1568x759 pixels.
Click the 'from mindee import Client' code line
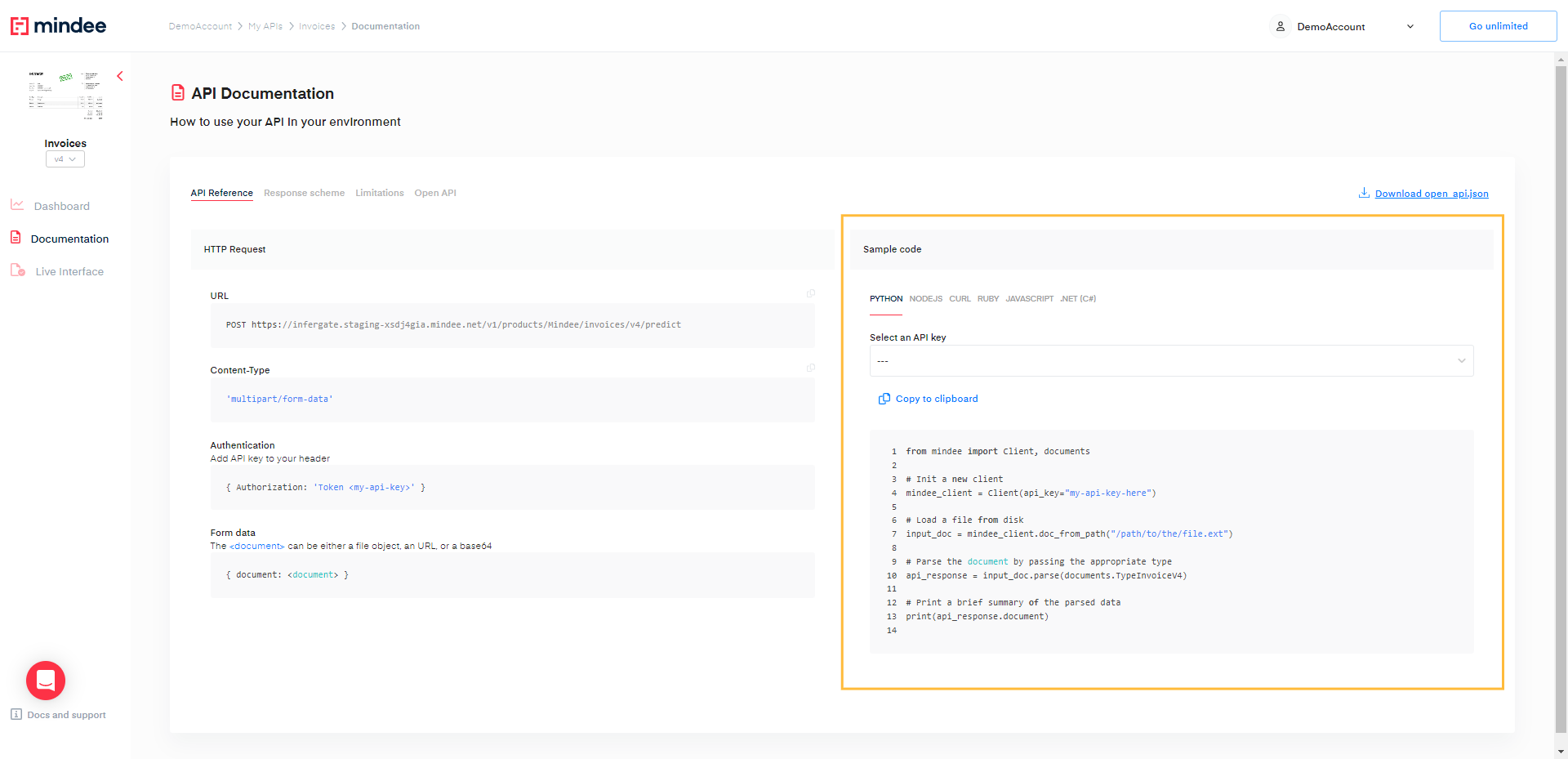[998, 452]
